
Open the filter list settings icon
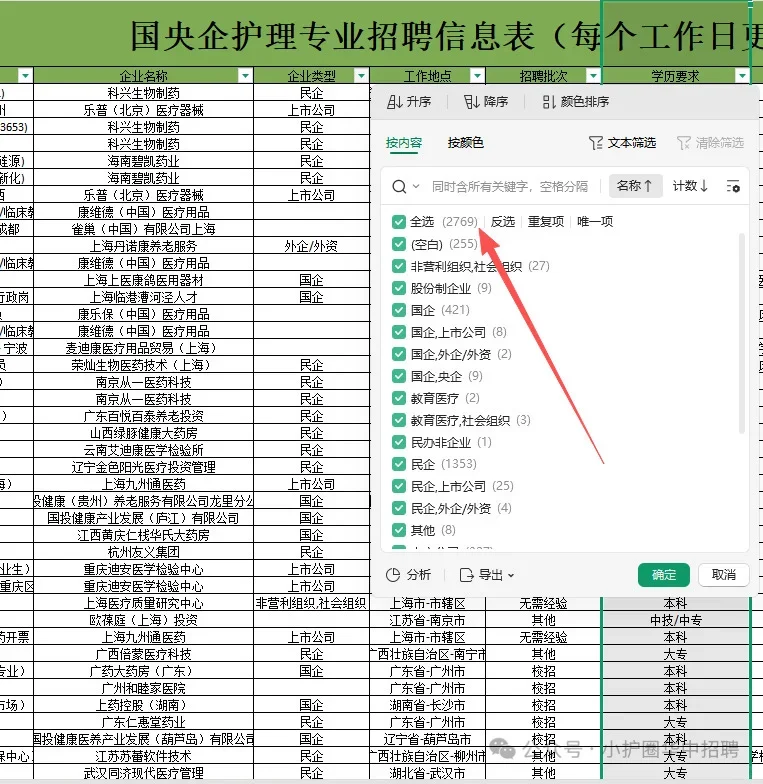[x=733, y=186]
